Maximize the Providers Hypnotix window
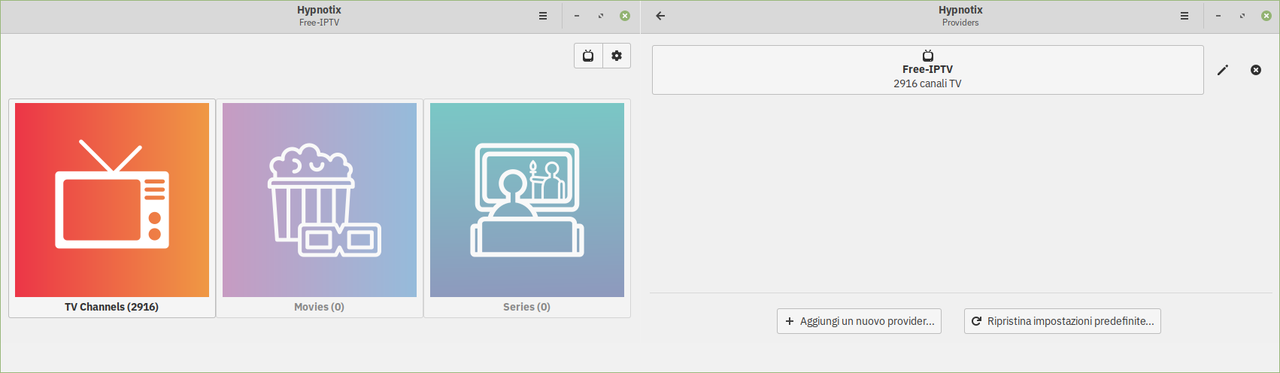This screenshot has height=373, width=1280. click(1242, 16)
